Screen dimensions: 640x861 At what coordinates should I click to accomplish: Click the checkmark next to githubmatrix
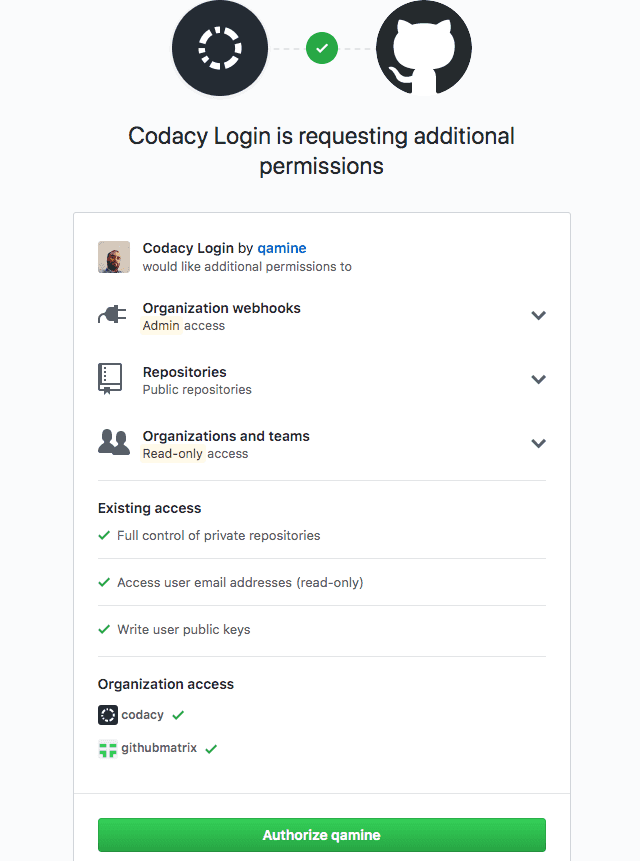point(210,749)
